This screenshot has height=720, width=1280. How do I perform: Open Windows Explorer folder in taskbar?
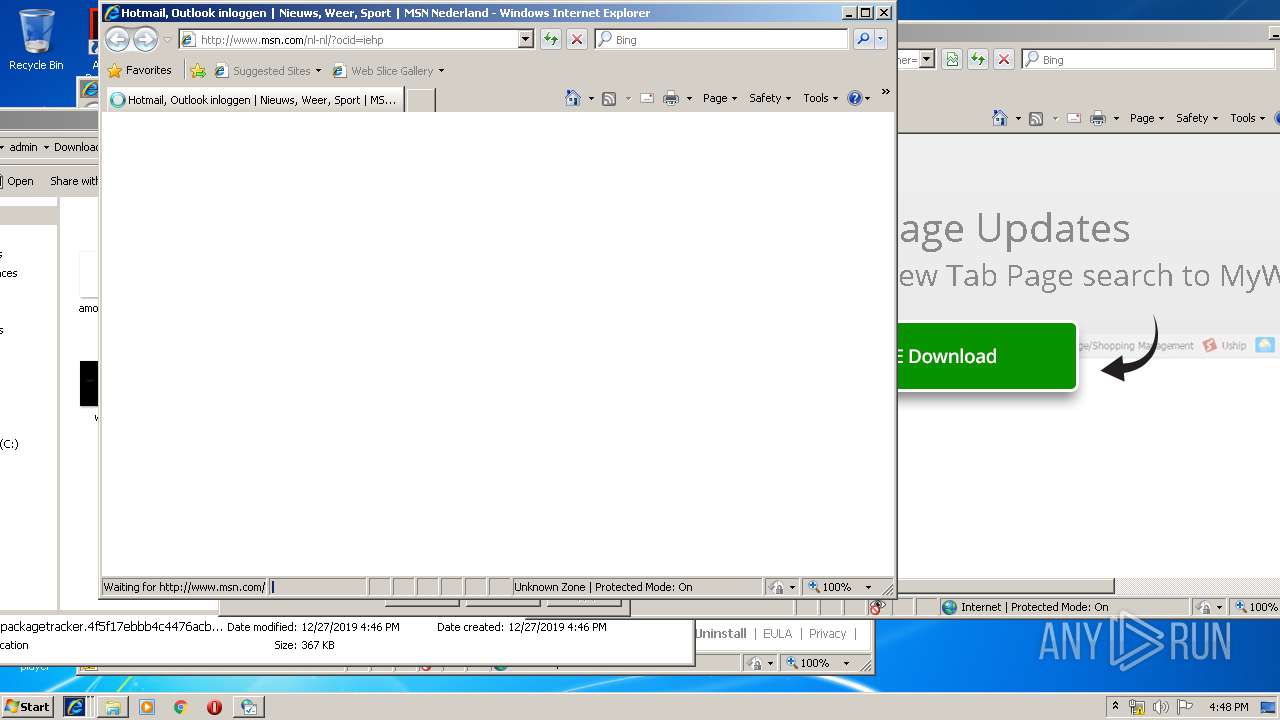113,706
